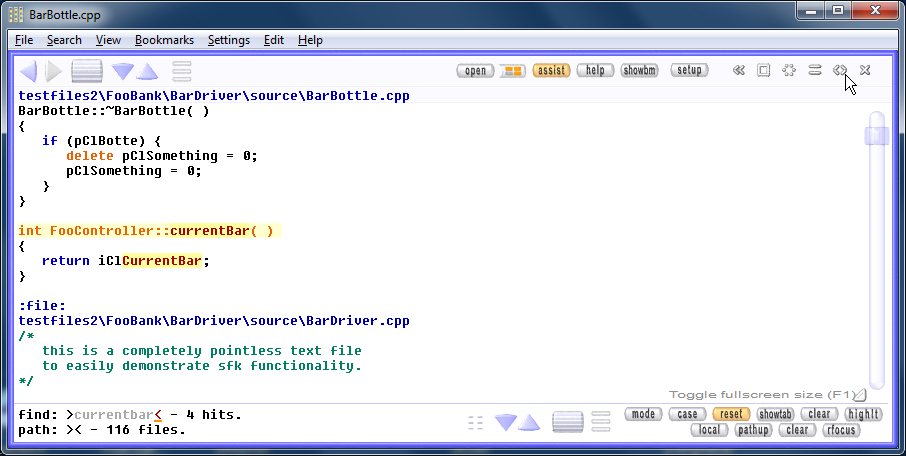This screenshot has width=906, height=456.
Task: Toggle the showtab button
Action: 775,414
